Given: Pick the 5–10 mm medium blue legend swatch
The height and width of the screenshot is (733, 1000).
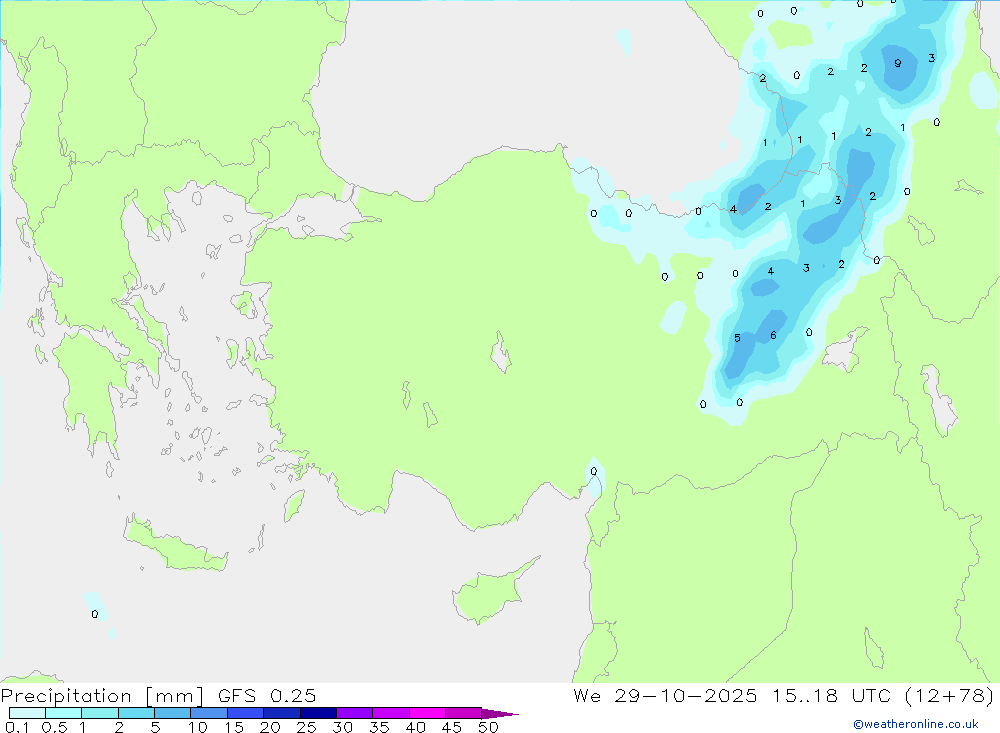Looking at the screenshot, I should click(173, 713).
